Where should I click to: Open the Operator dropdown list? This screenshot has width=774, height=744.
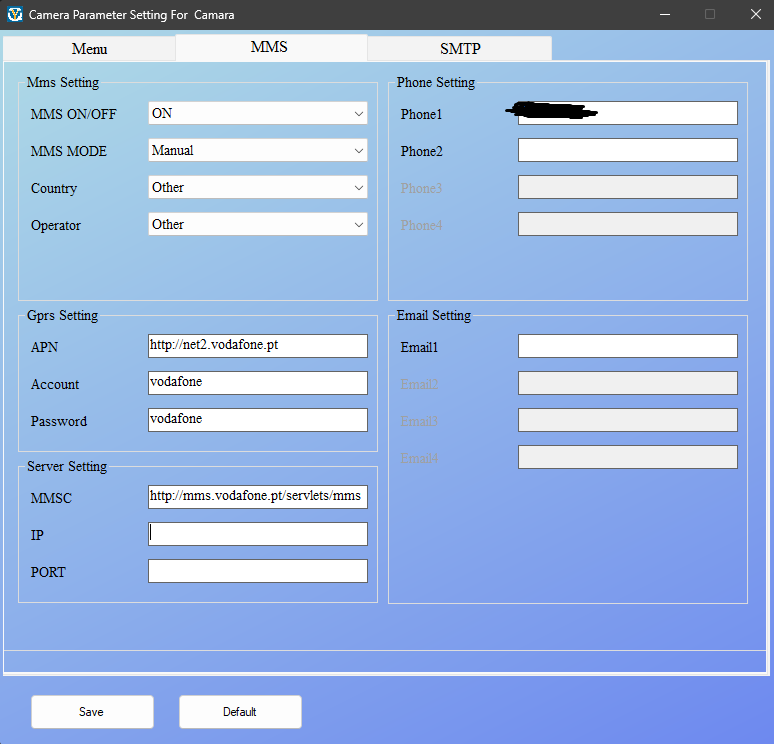258,225
